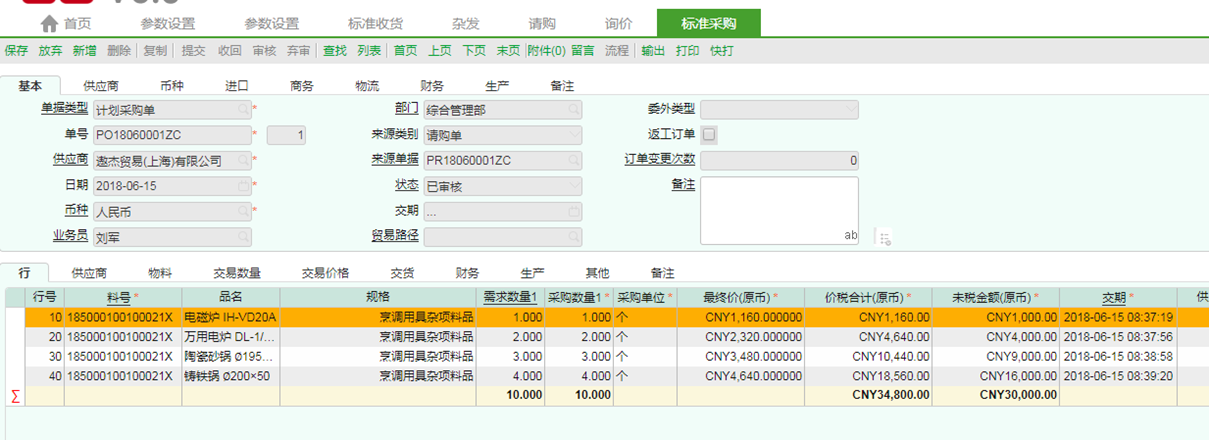Switch to the 询价 tab
The image size is (1209, 440).
click(x=618, y=23)
